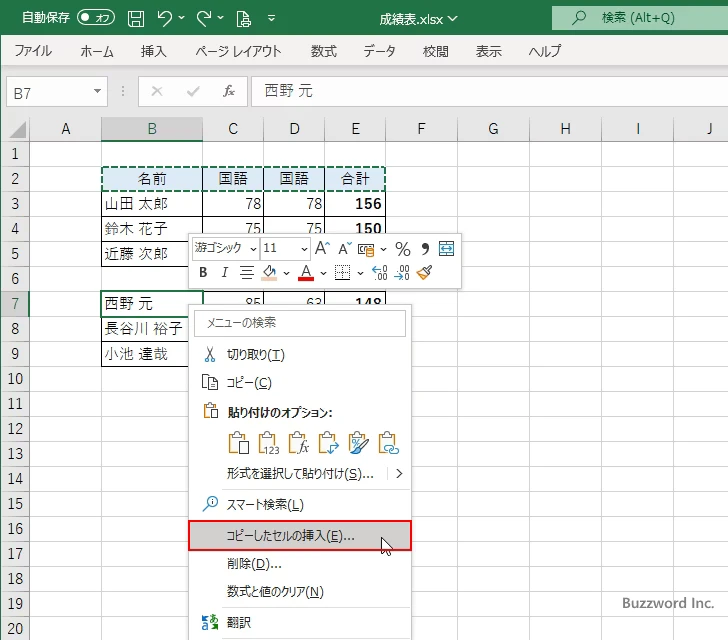Click the 検索 (Alt+Q) search box
Screen dimensions: 728x640
(x=640, y=18)
